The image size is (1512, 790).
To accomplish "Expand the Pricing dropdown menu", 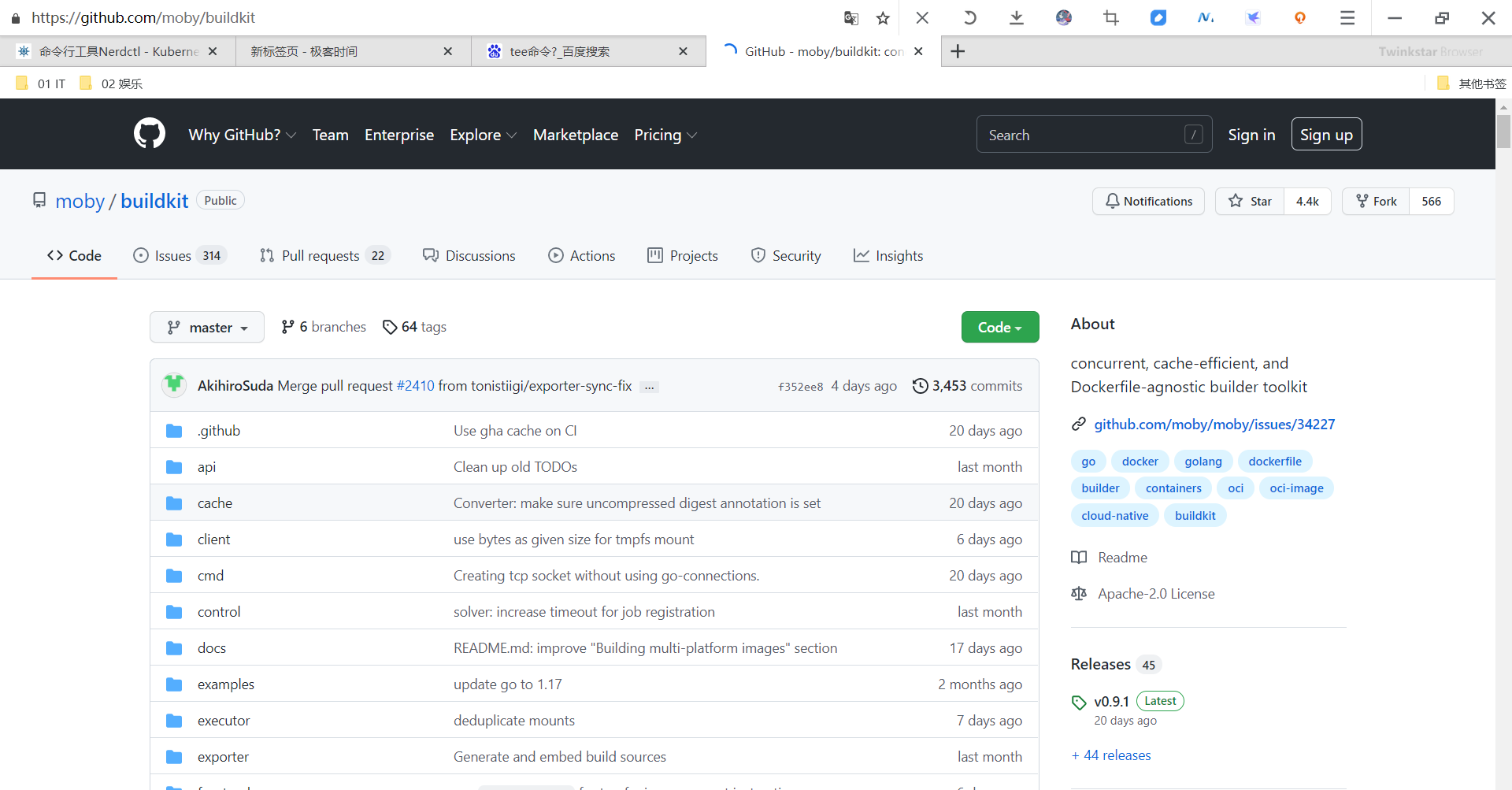I will click(665, 135).
